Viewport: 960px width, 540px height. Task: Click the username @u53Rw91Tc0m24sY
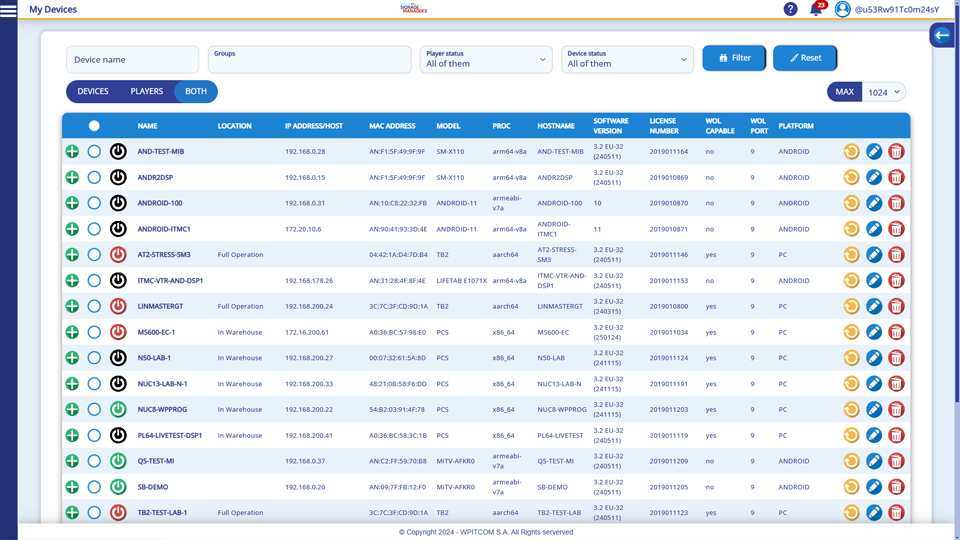pyautogui.click(x=897, y=9)
